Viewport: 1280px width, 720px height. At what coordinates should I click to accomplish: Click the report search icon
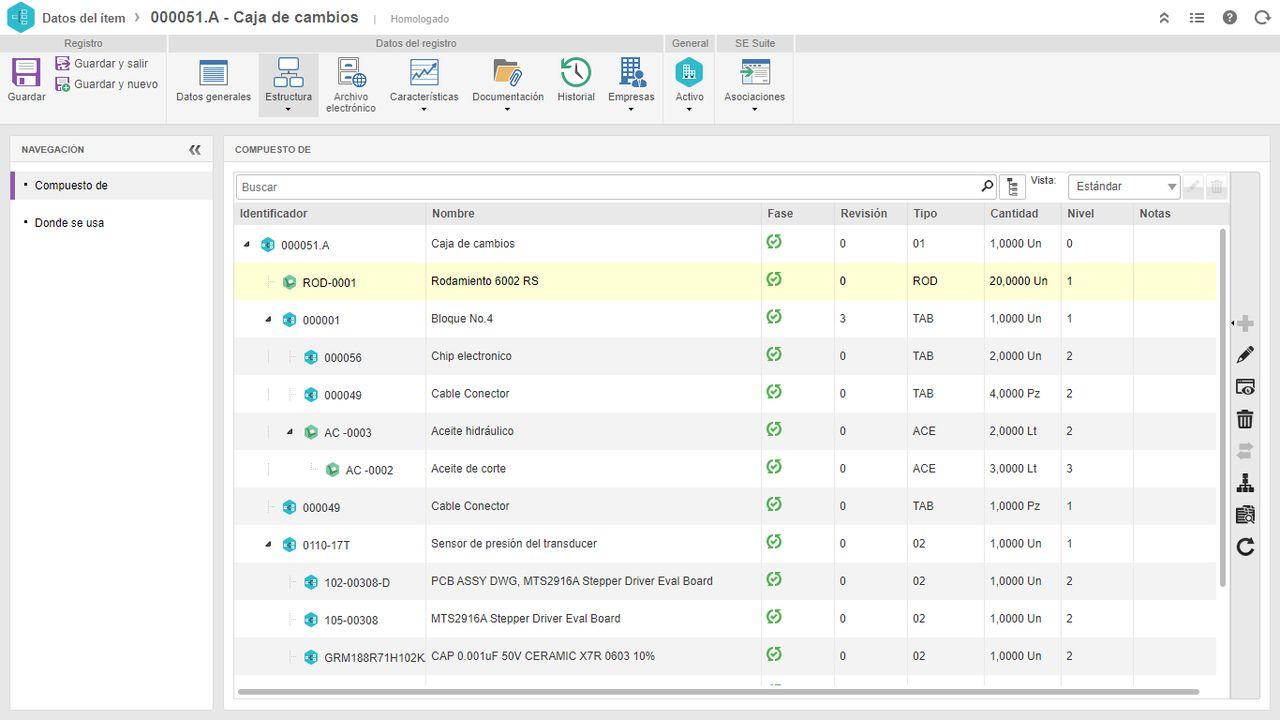[x=1245, y=515]
